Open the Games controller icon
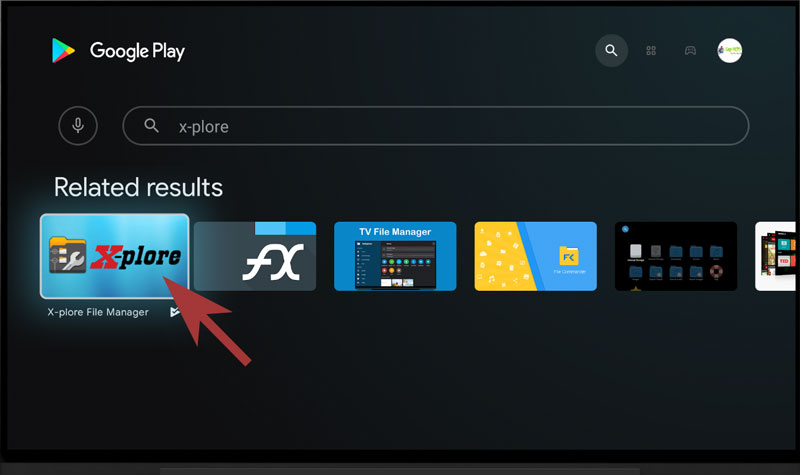800x475 pixels. 690,51
